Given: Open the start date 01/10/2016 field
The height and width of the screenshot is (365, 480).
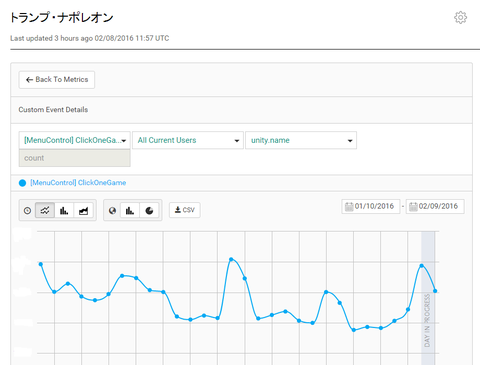Looking at the screenshot, I should [x=371, y=206].
